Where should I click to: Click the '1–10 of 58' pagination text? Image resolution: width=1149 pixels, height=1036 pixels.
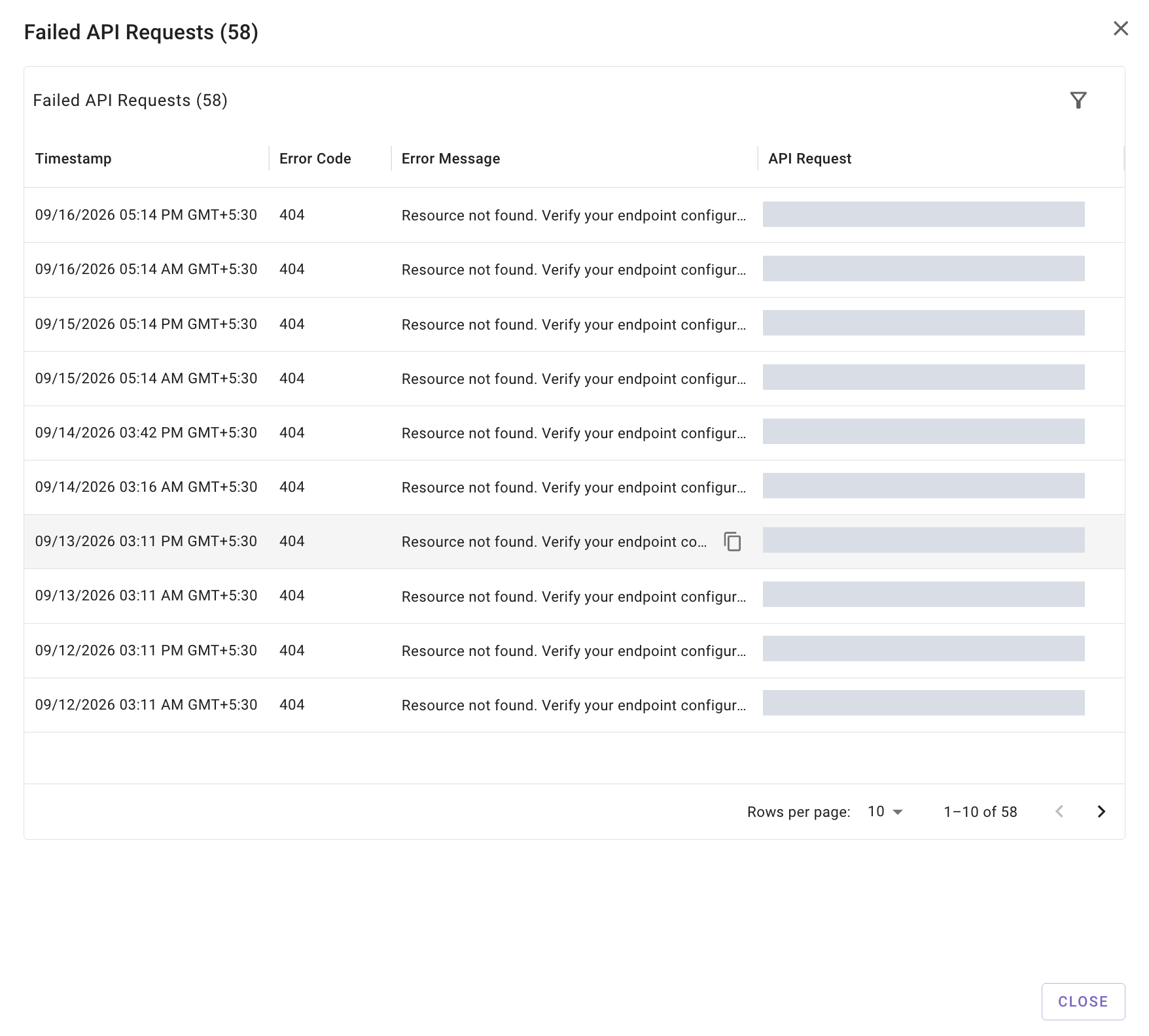pyautogui.click(x=980, y=812)
